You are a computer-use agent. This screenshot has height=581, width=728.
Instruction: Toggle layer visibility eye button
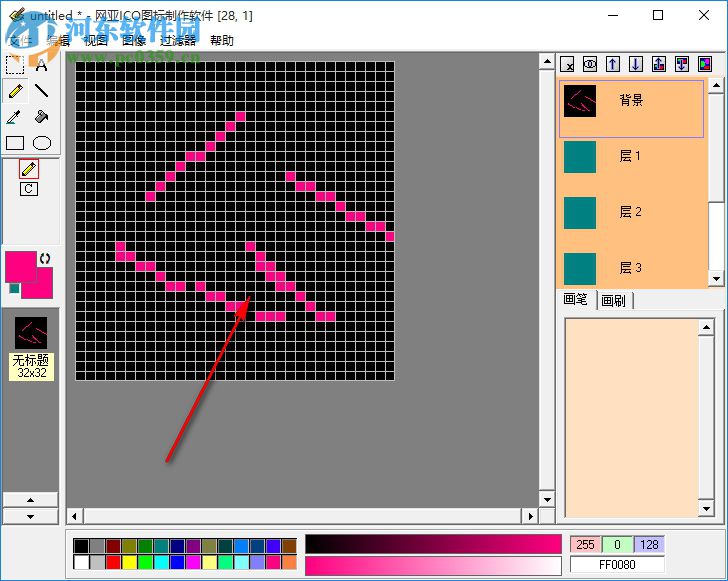point(590,64)
